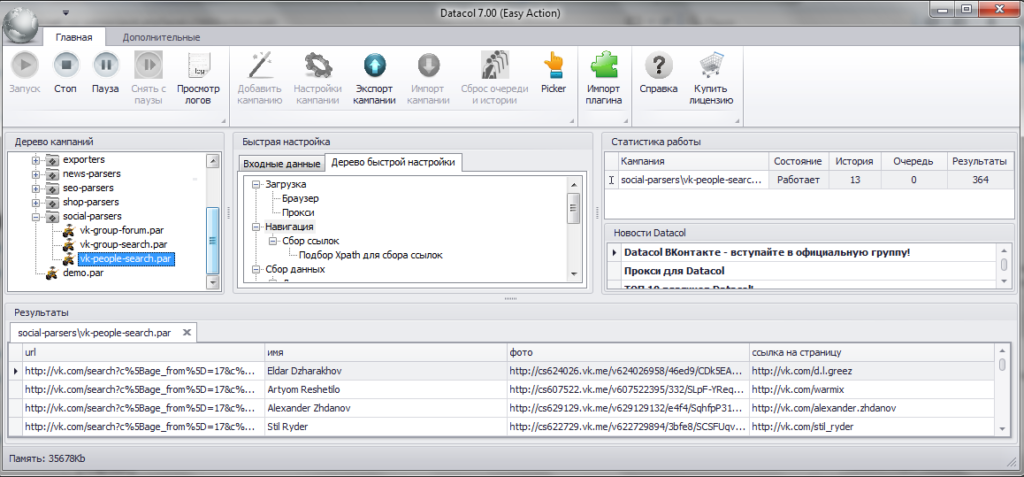This screenshot has width=1024, height=477.
Task: Click the seo-parsers folder icon
Action: pyautogui.click(x=52, y=188)
